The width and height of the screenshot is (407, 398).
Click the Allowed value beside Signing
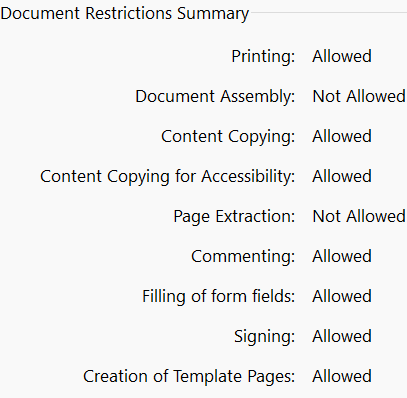[342, 336]
